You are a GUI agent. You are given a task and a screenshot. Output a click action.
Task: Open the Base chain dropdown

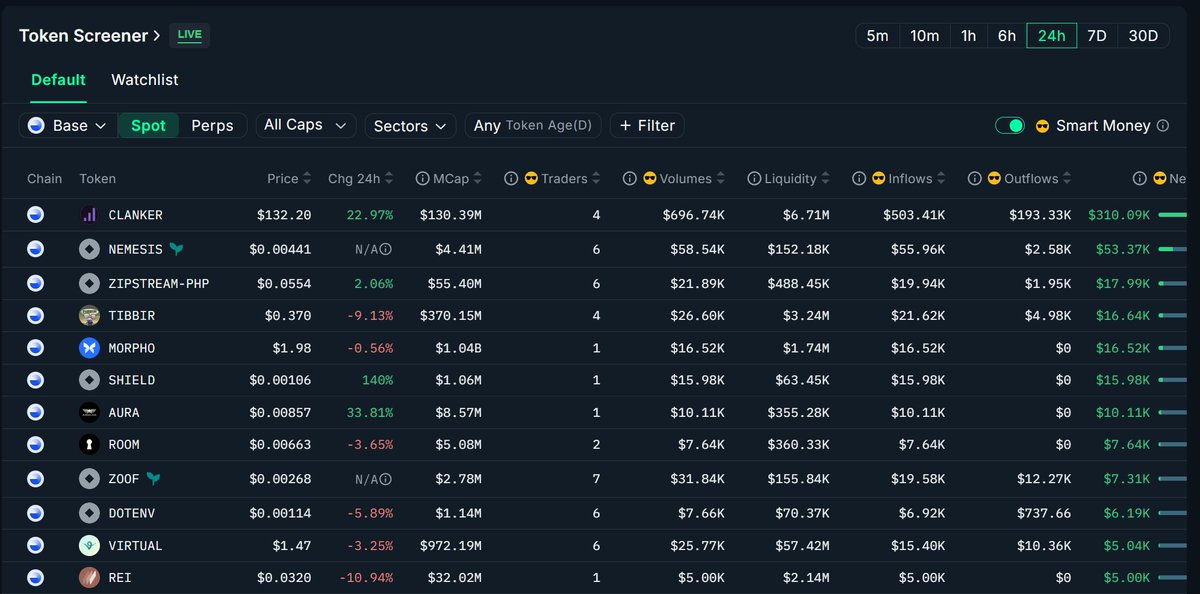pyautogui.click(x=67, y=126)
